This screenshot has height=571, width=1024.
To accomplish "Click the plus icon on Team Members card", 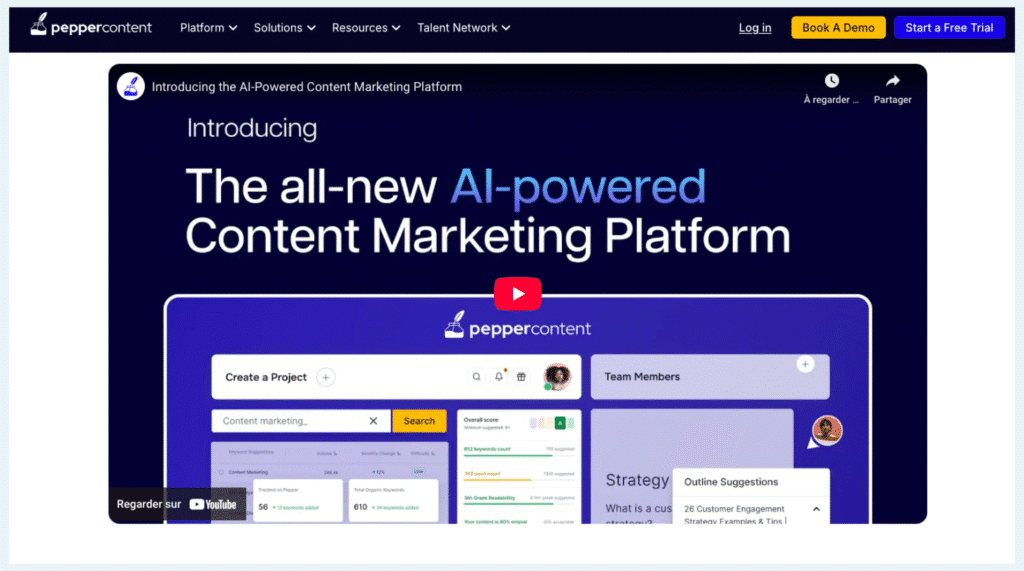I will [805, 364].
